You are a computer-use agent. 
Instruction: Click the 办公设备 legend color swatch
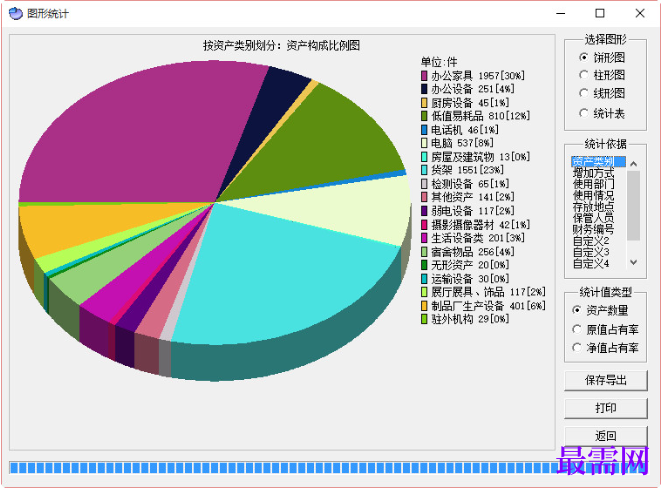click(424, 89)
